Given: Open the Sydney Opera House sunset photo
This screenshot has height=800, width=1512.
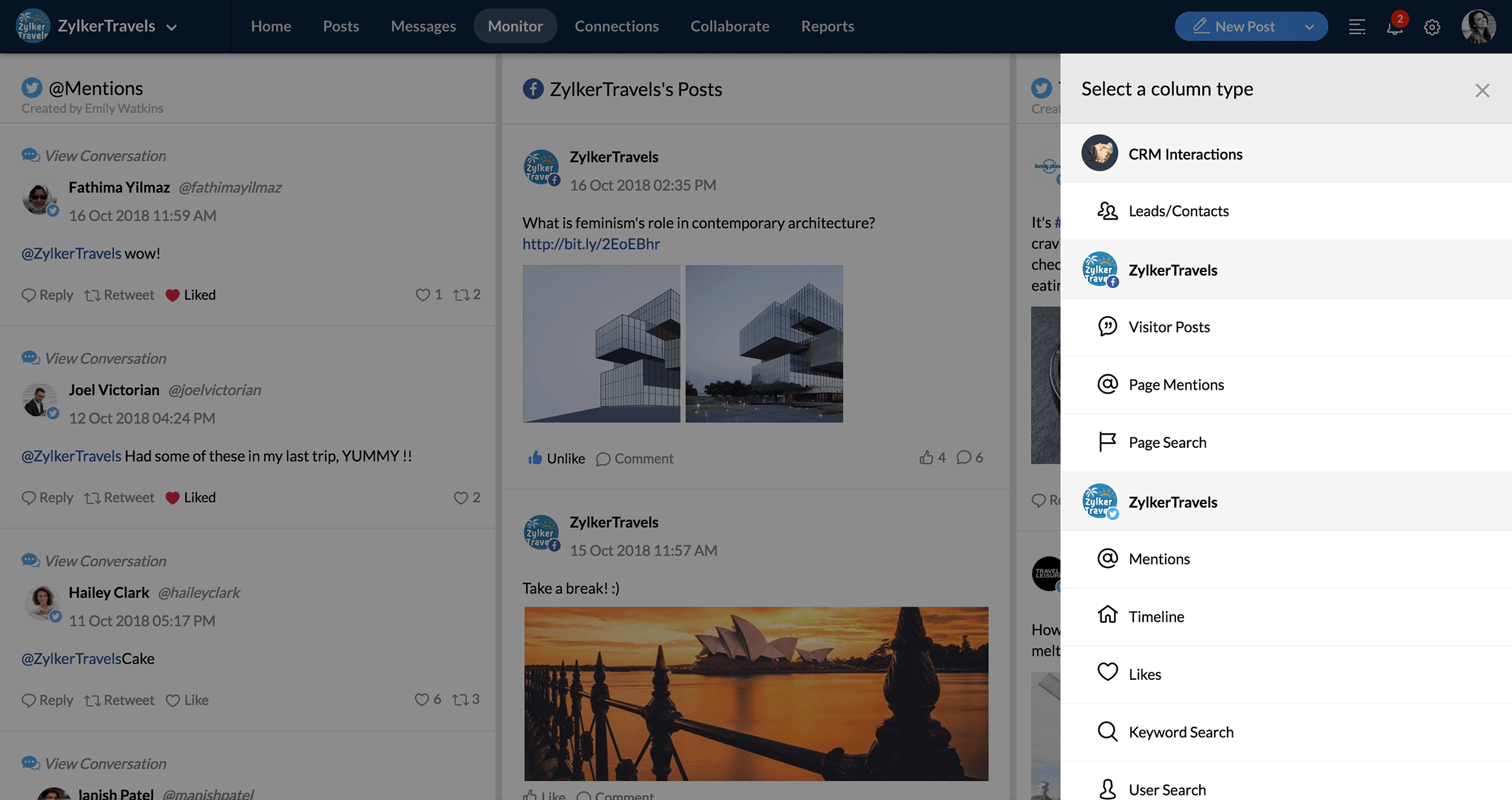Looking at the screenshot, I should (x=756, y=693).
